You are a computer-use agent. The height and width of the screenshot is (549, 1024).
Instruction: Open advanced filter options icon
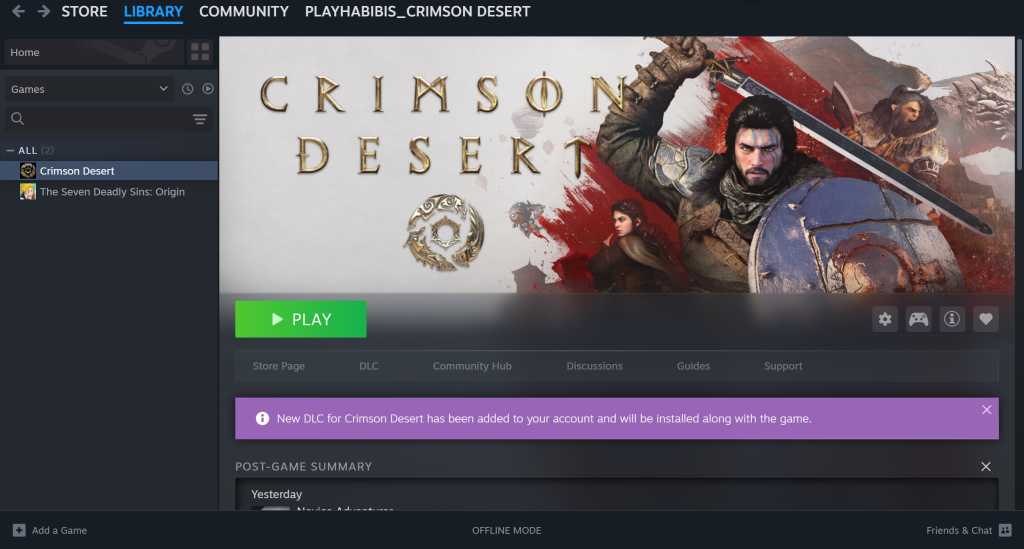200,119
